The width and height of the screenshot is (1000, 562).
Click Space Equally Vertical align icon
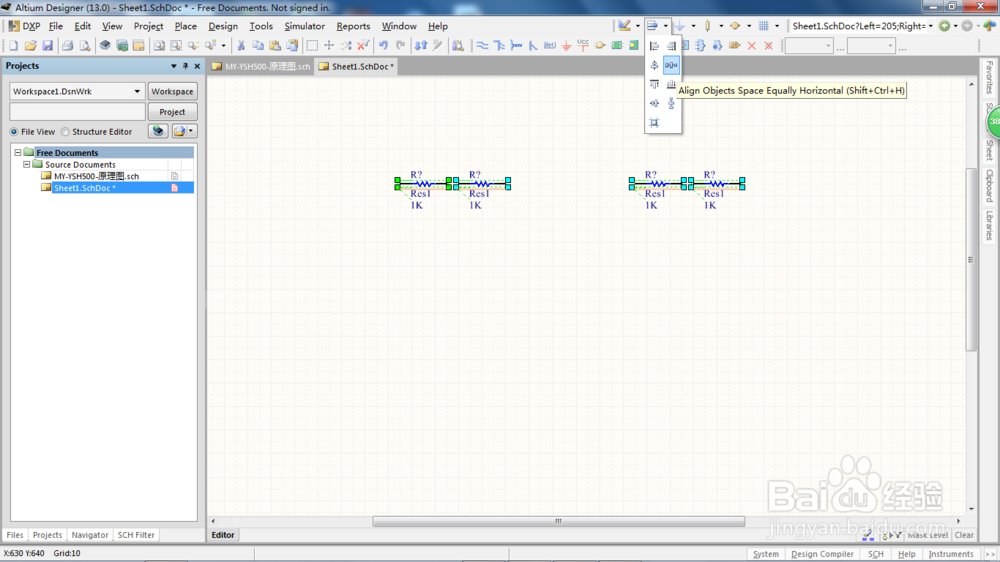click(x=671, y=103)
